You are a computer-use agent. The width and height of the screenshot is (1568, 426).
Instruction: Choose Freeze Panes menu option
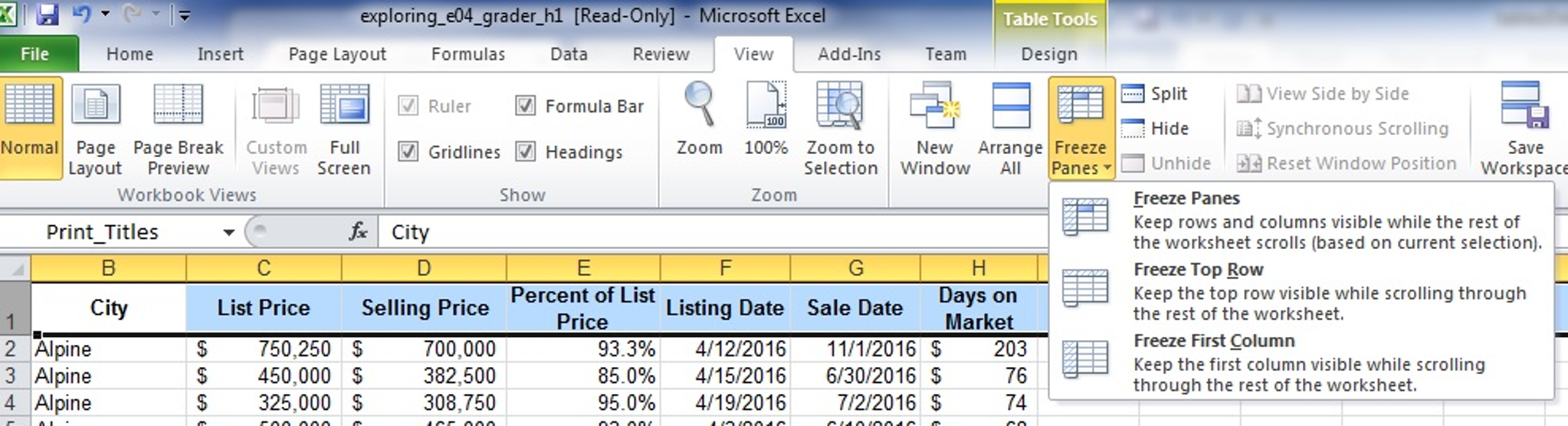tap(1301, 220)
